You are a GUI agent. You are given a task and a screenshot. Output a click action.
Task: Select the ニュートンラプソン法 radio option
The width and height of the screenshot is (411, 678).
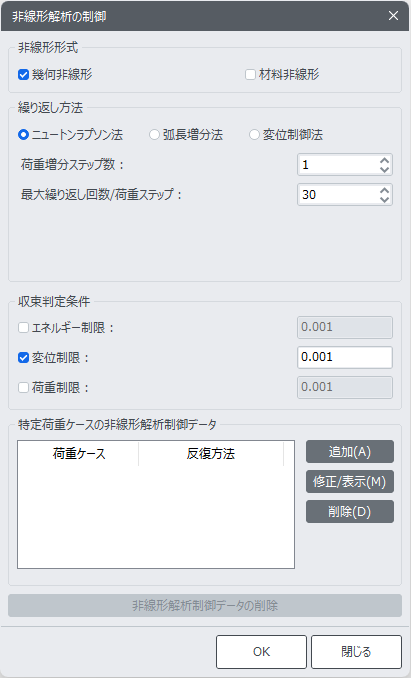(x=23, y=135)
